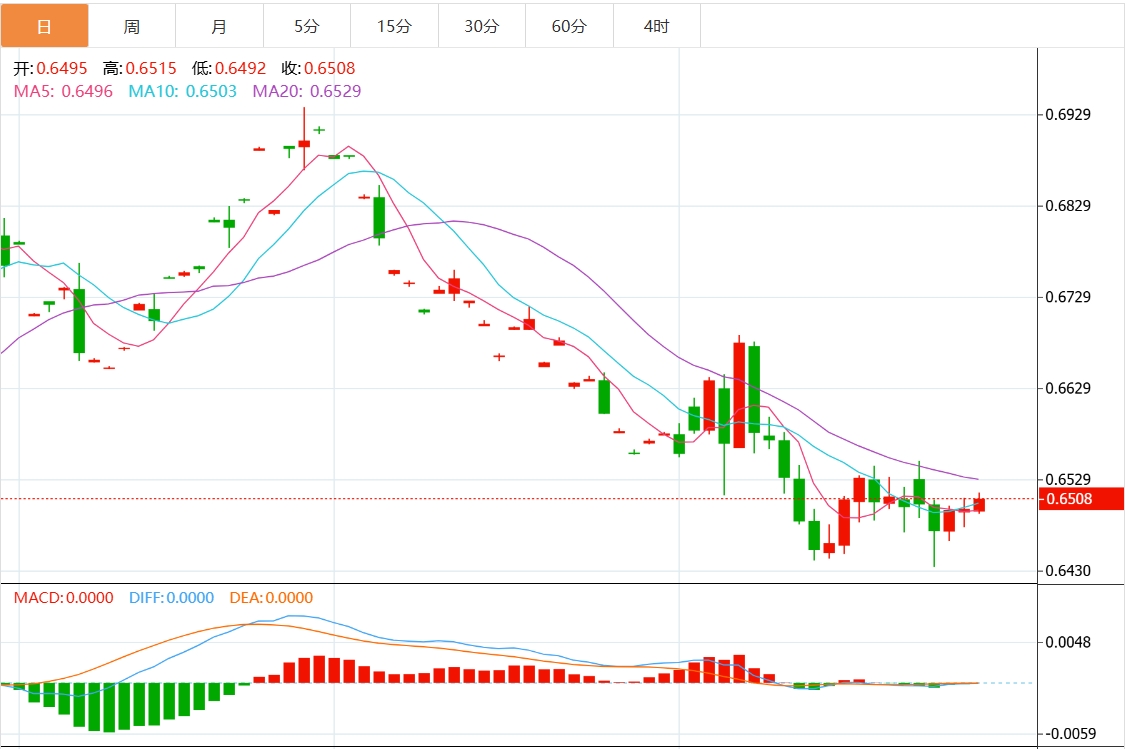Switch to the 月 monthly tab
Viewport: 1129px width, 749px height.
point(220,26)
